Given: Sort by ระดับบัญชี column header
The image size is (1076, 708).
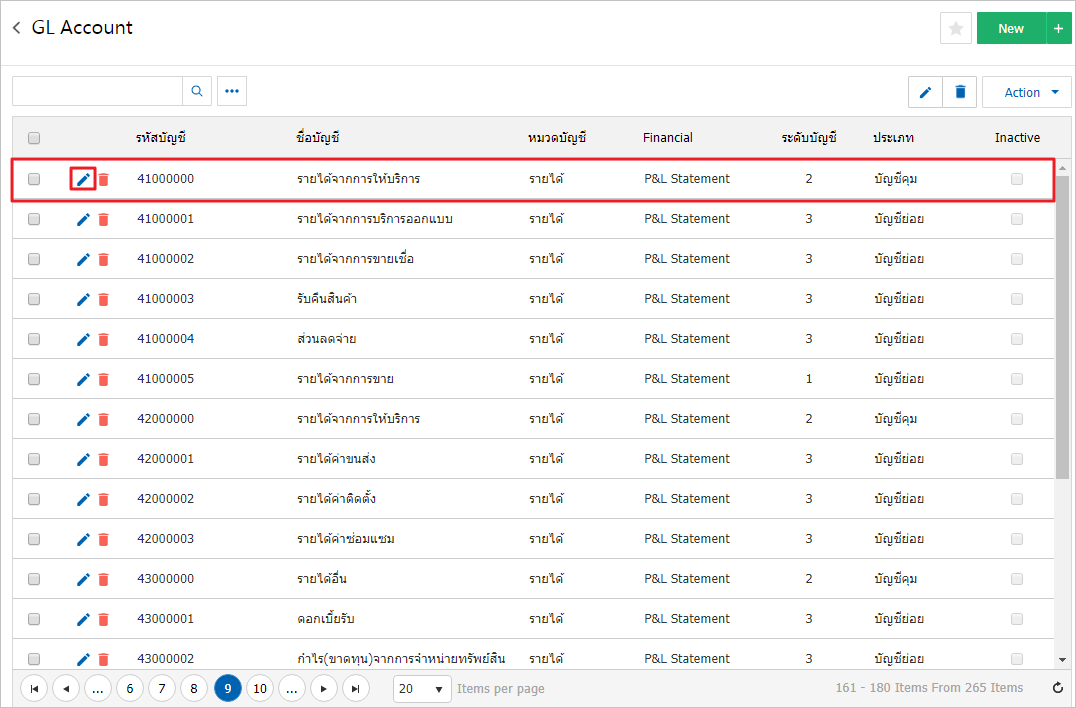Looking at the screenshot, I should (809, 138).
